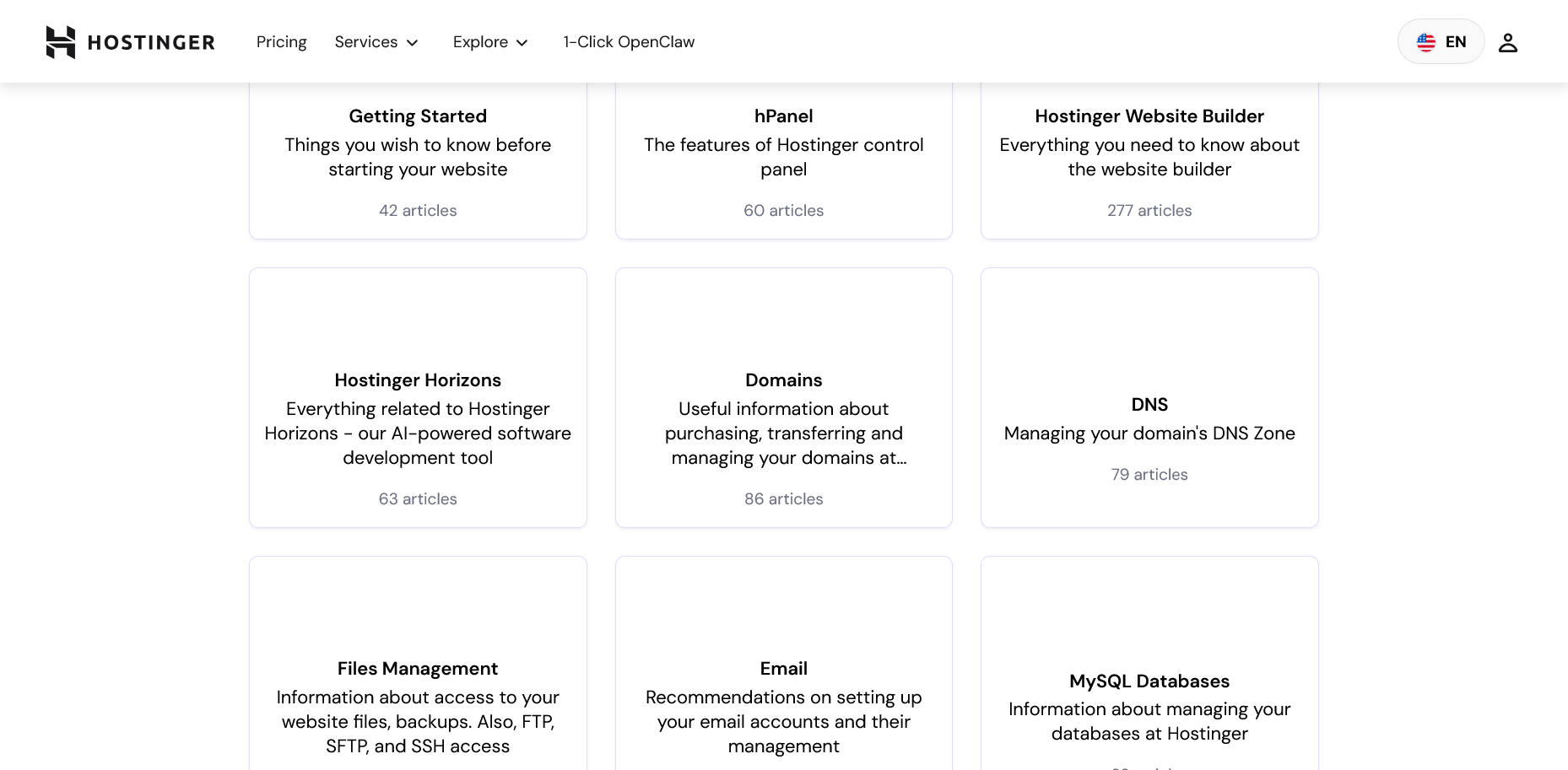This screenshot has height=770, width=1568.
Task: Open the Hostinger Horizons category
Action: point(418,380)
